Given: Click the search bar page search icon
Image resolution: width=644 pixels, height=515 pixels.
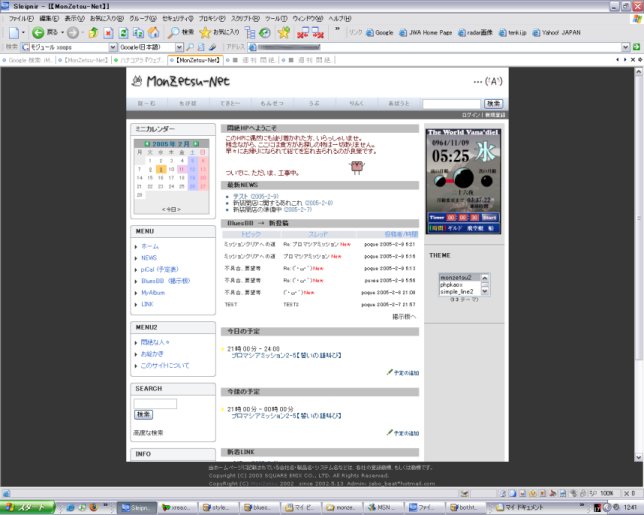Looking at the screenshot, I should coord(201,47).
